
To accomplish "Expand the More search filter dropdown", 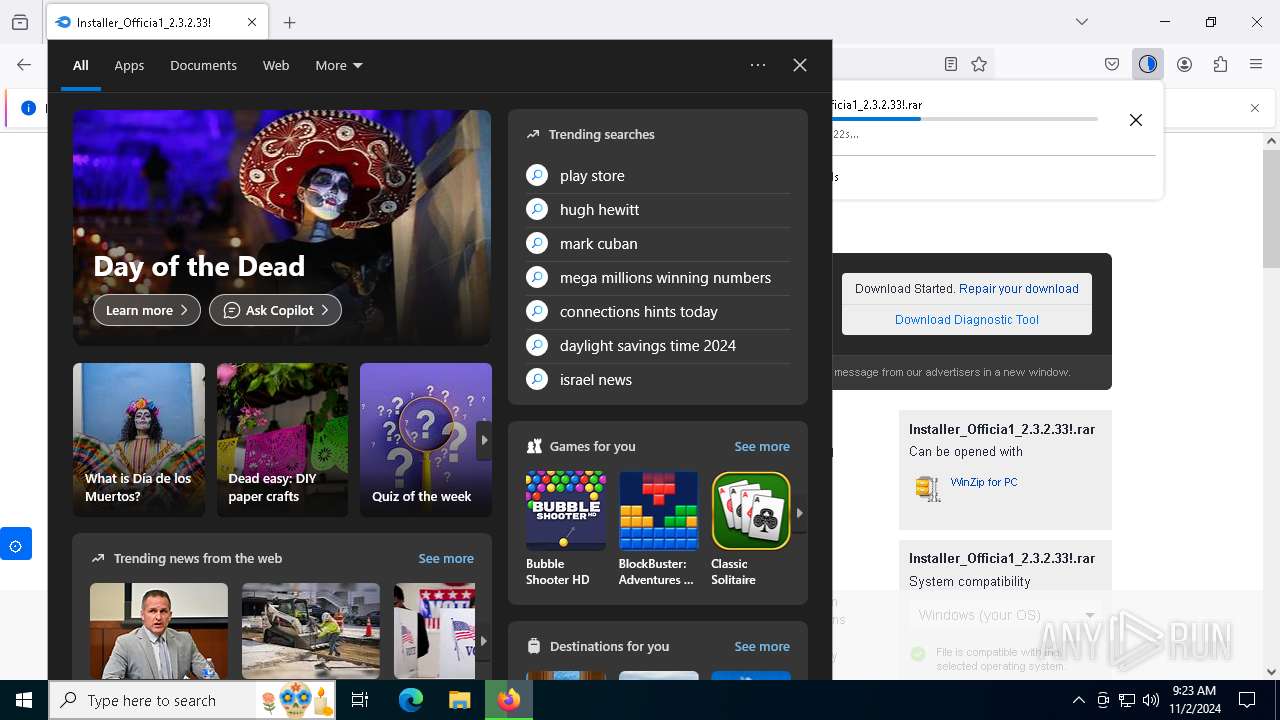I will point(339,65).
